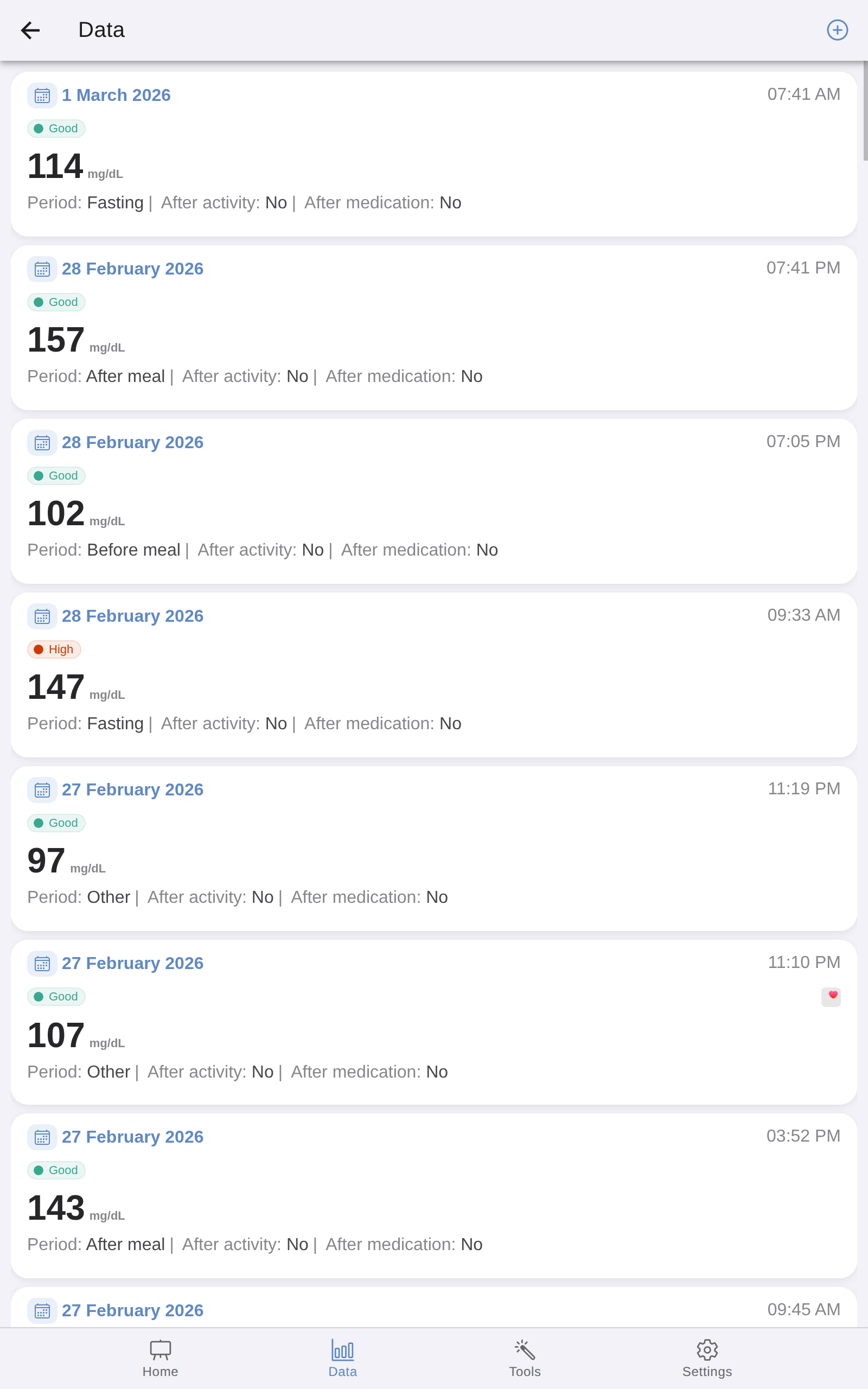
Task: Tap calendar icon on the 09:33 AM entry
Action: coord(42,616)
